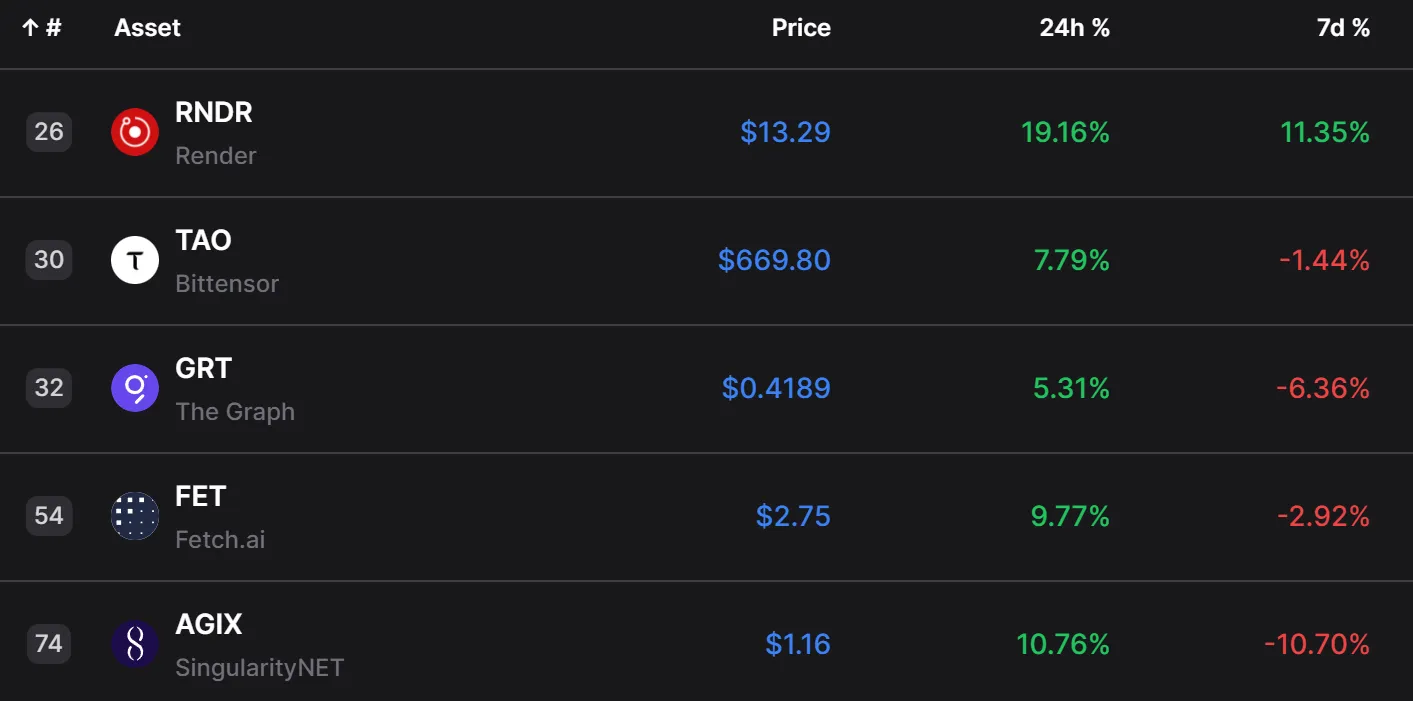Image resolution: width=1413 pixels, height=701 pixels.
Task: Open the TAO asset name link
Action: (x=203, y=241)
